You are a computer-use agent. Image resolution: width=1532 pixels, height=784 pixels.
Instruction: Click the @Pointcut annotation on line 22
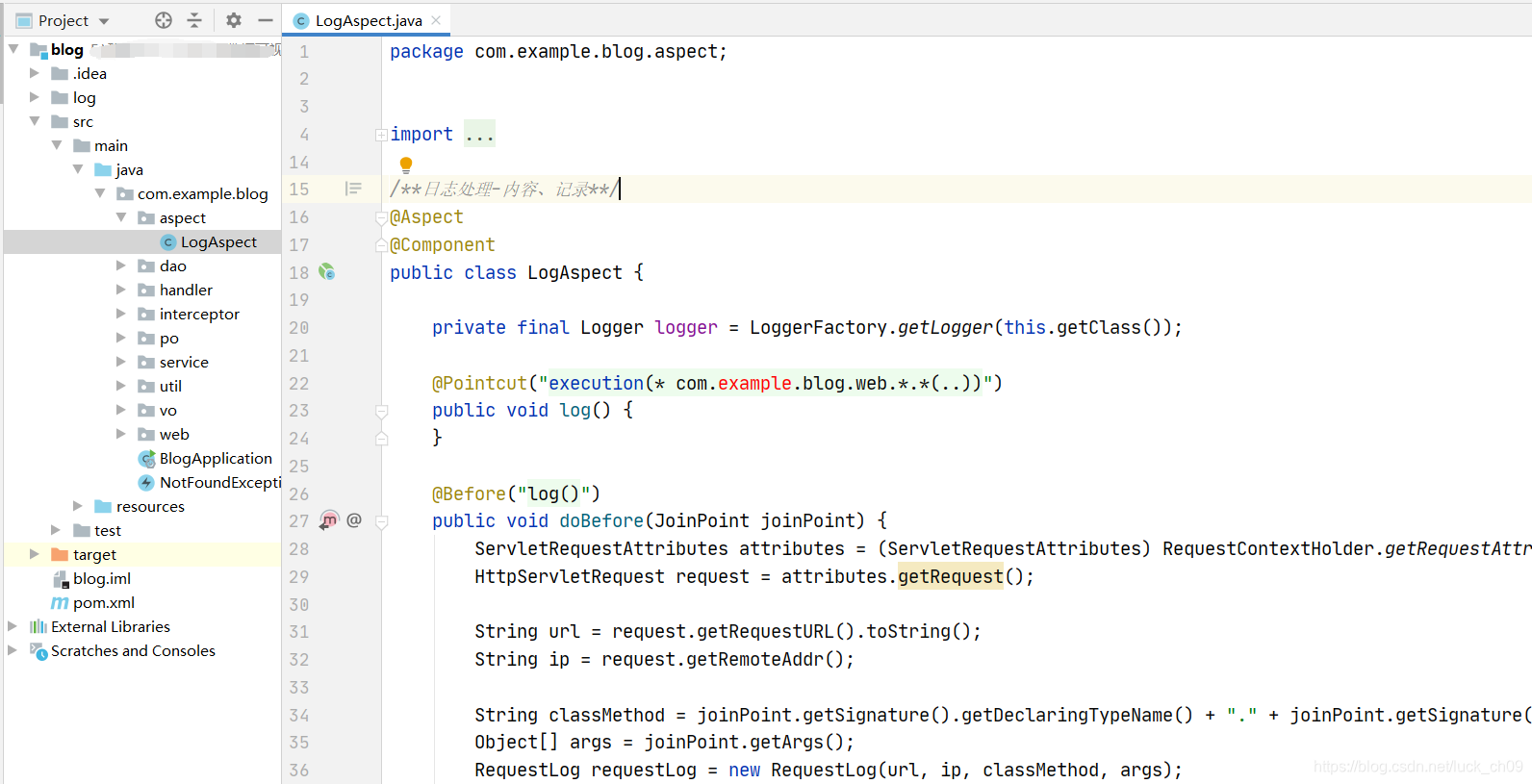[479, 384]
